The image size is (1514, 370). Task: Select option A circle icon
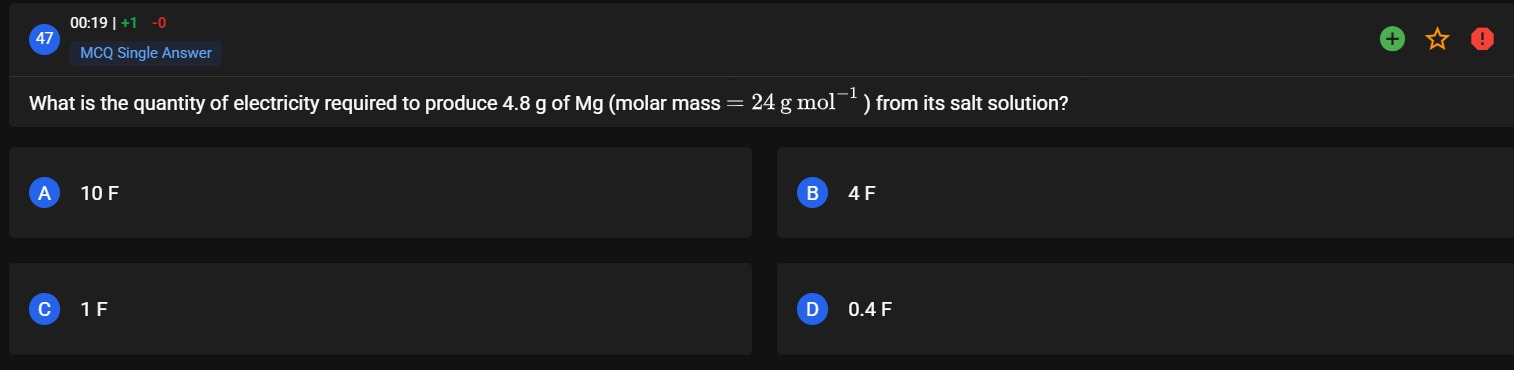point(44,193)
